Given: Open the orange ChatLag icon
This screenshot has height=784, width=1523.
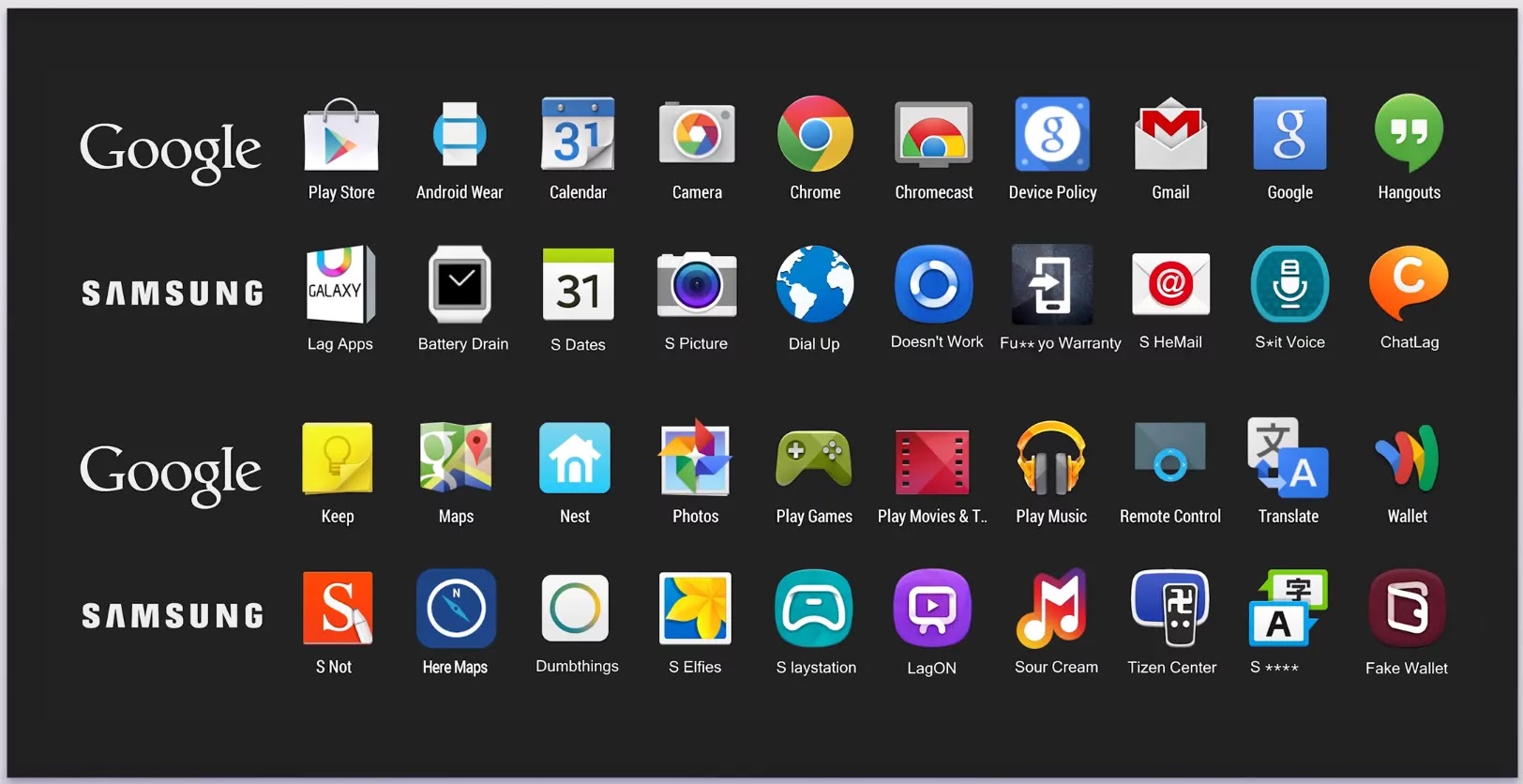Looking at the screenshot, I should (x=1409, y=283).
